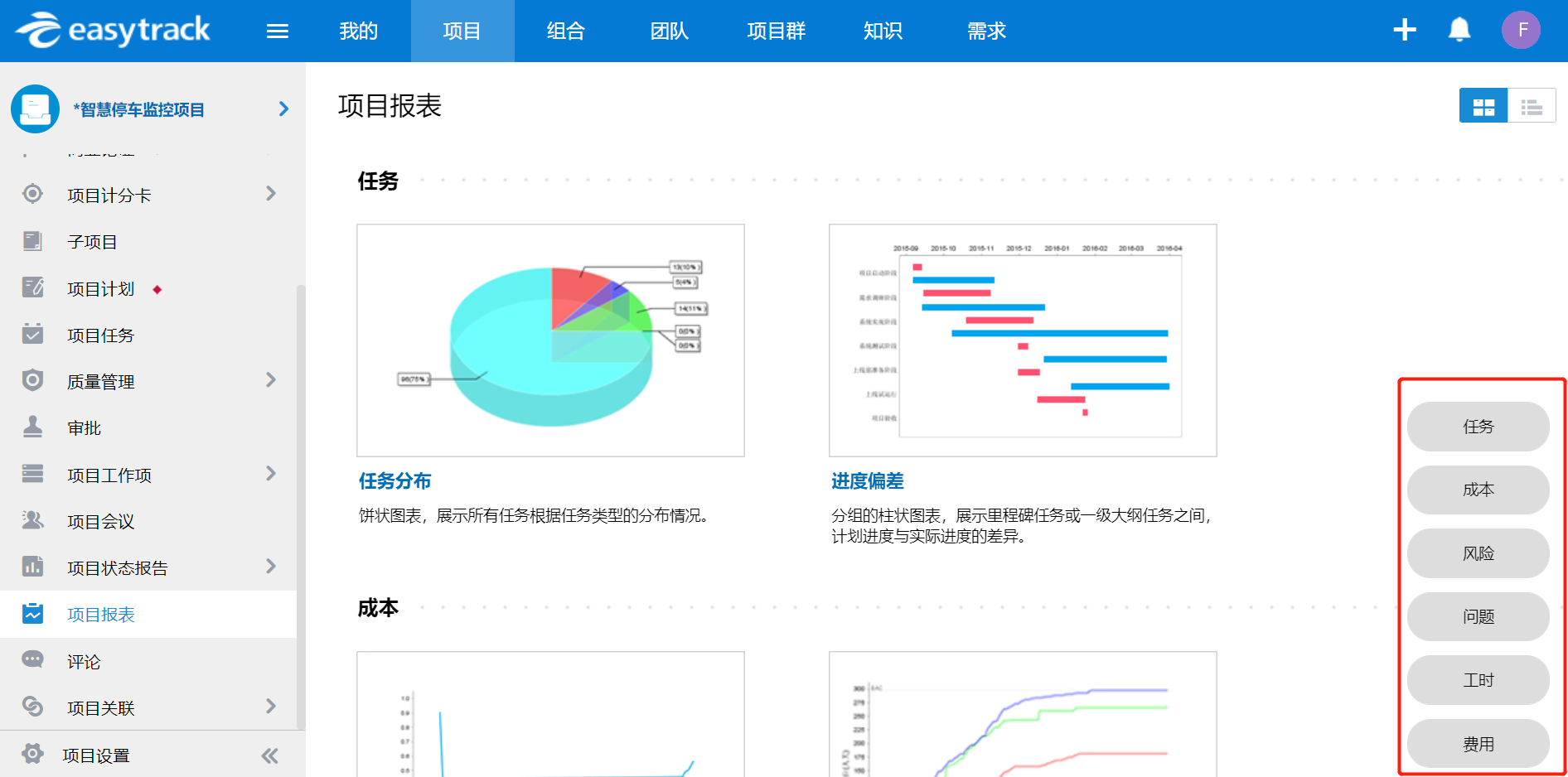Click the 项目会议 people icon
The height and width of the screenshot is (777, 1568).
click(x=33, y=520)
